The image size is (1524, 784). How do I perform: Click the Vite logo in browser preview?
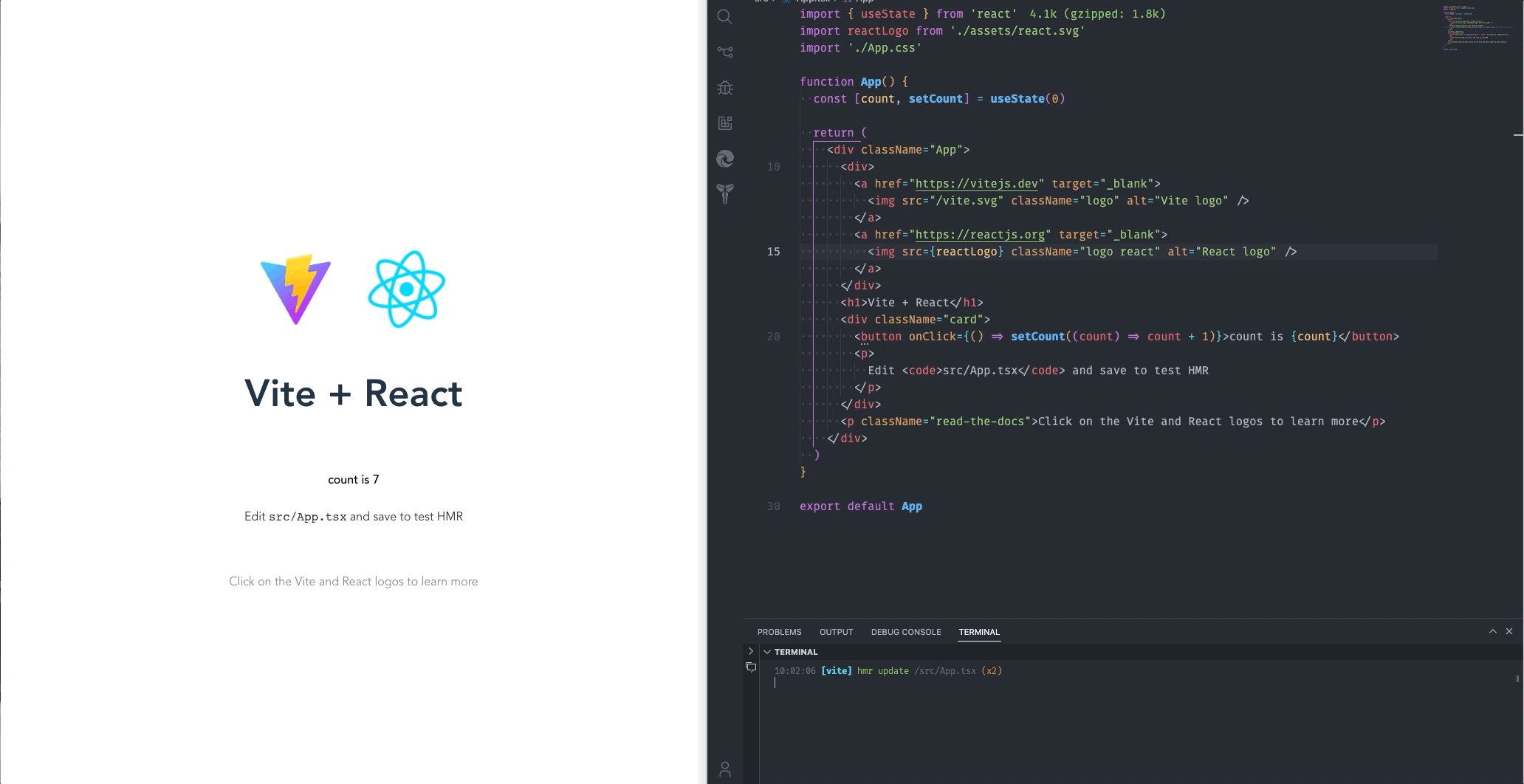pos(296,289)
